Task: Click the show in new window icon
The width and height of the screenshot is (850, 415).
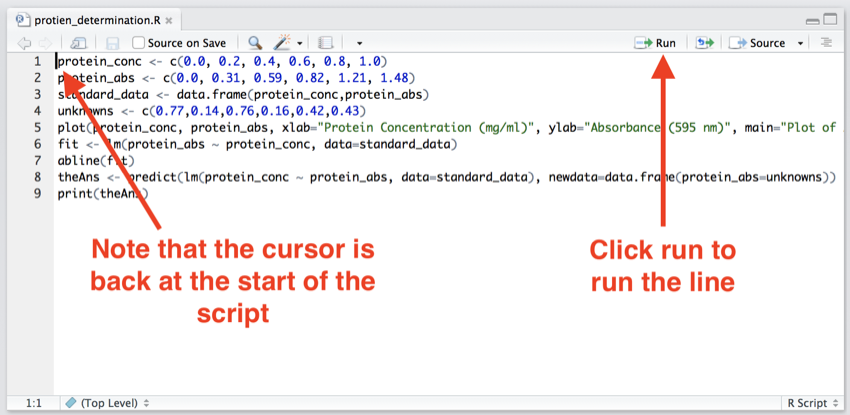Action: click(x=80, y=43)
